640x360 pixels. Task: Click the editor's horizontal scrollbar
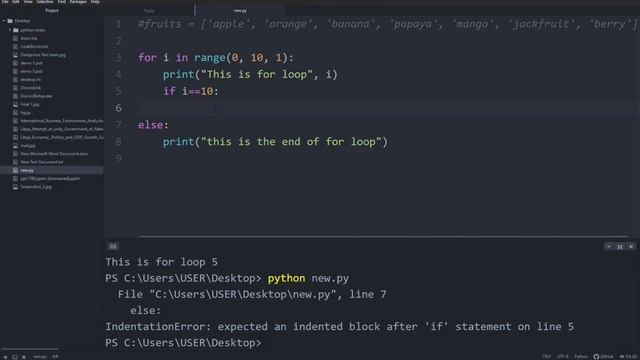pos(383,236)
